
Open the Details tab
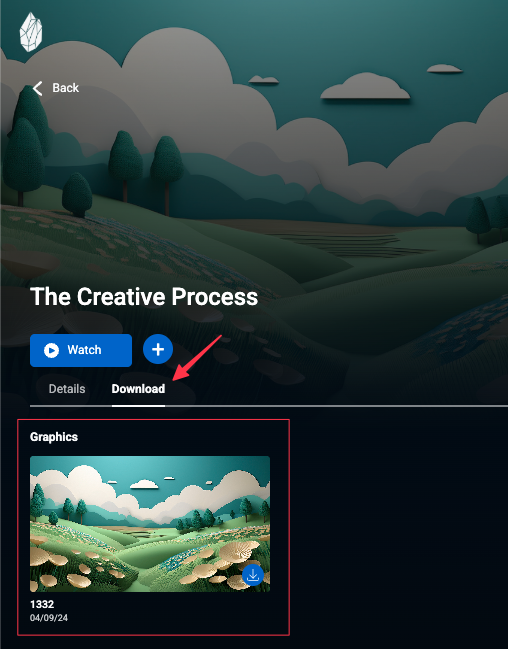(67, 389)
